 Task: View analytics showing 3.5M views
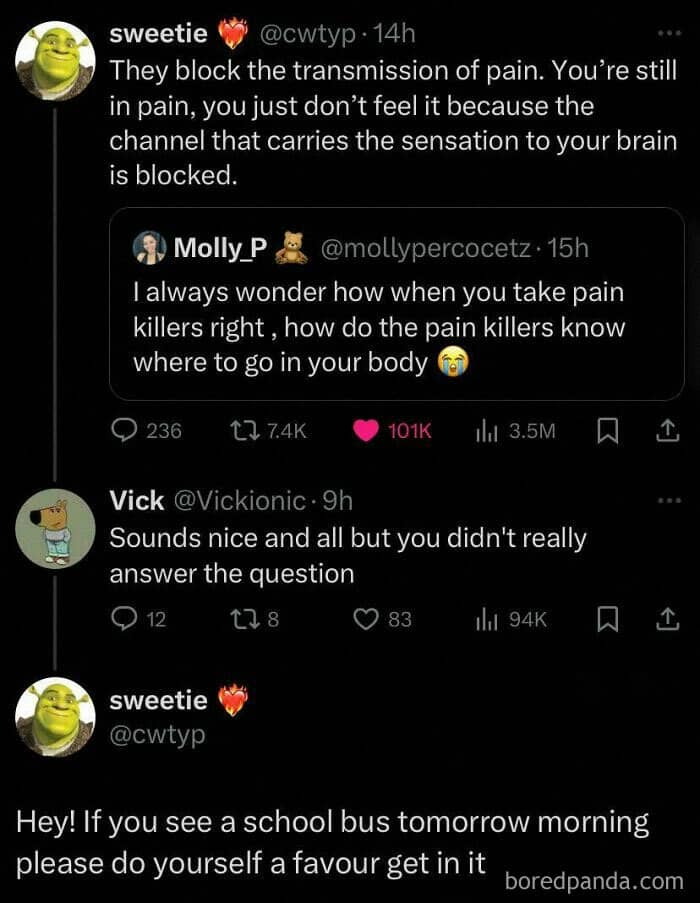coord(486,431)
